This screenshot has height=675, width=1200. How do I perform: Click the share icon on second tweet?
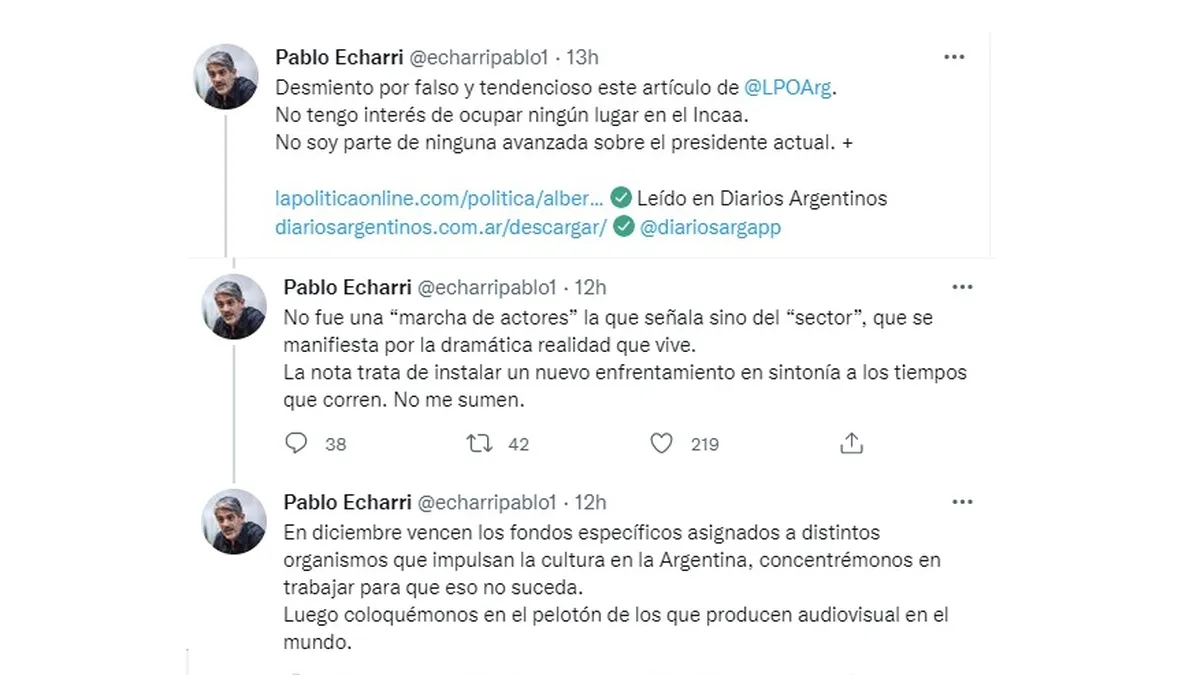(851, 443)
